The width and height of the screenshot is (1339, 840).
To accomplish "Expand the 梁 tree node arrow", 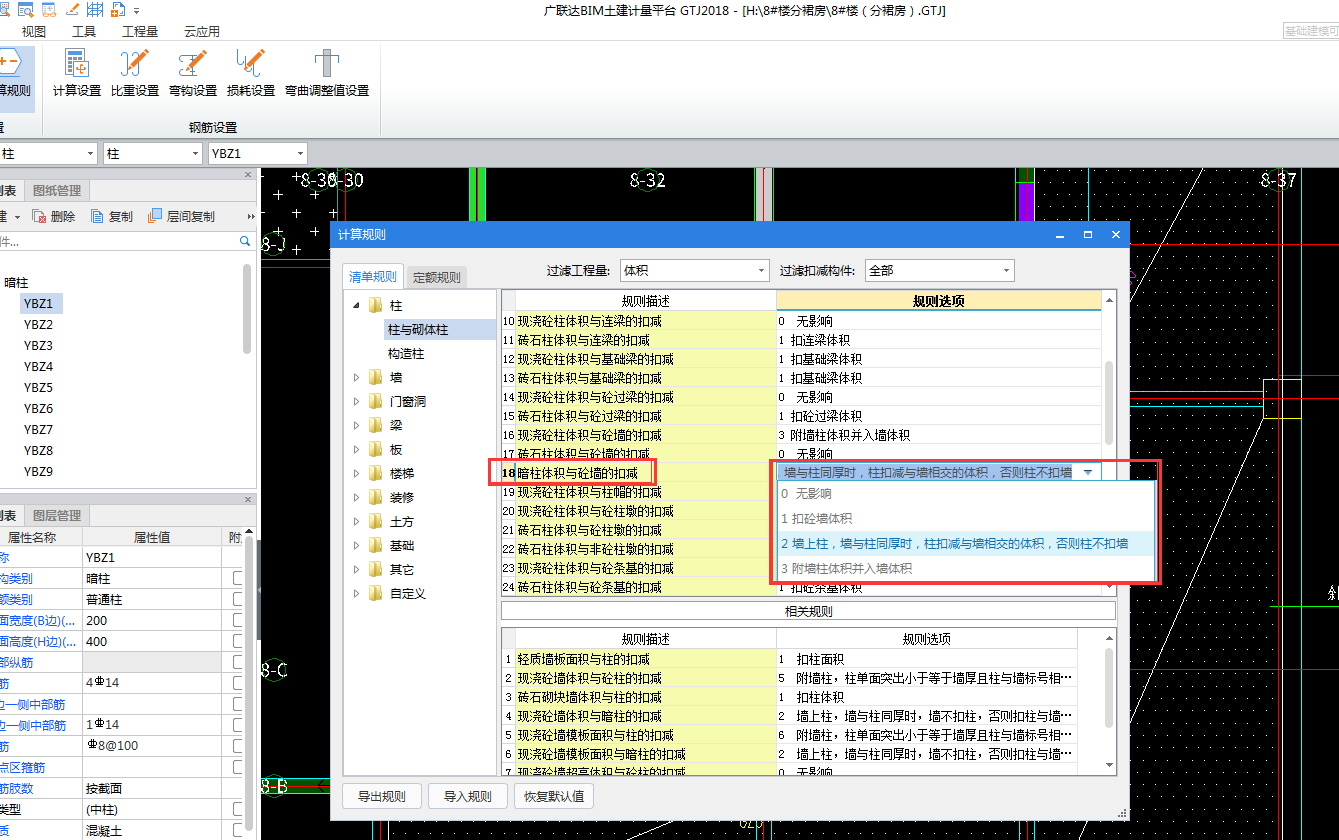I will (355, 425).
